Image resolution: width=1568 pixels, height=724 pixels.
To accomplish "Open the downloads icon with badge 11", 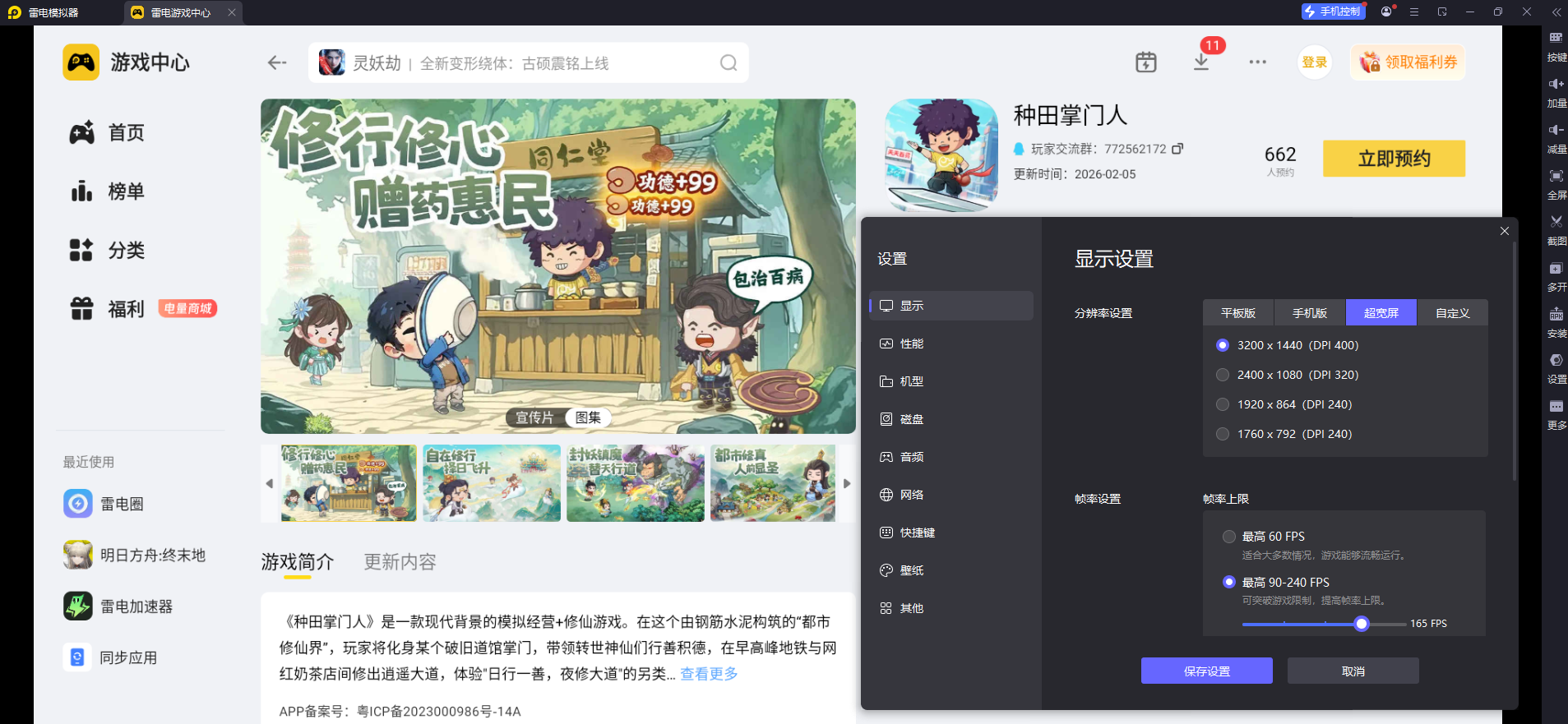I will 1201,62.
